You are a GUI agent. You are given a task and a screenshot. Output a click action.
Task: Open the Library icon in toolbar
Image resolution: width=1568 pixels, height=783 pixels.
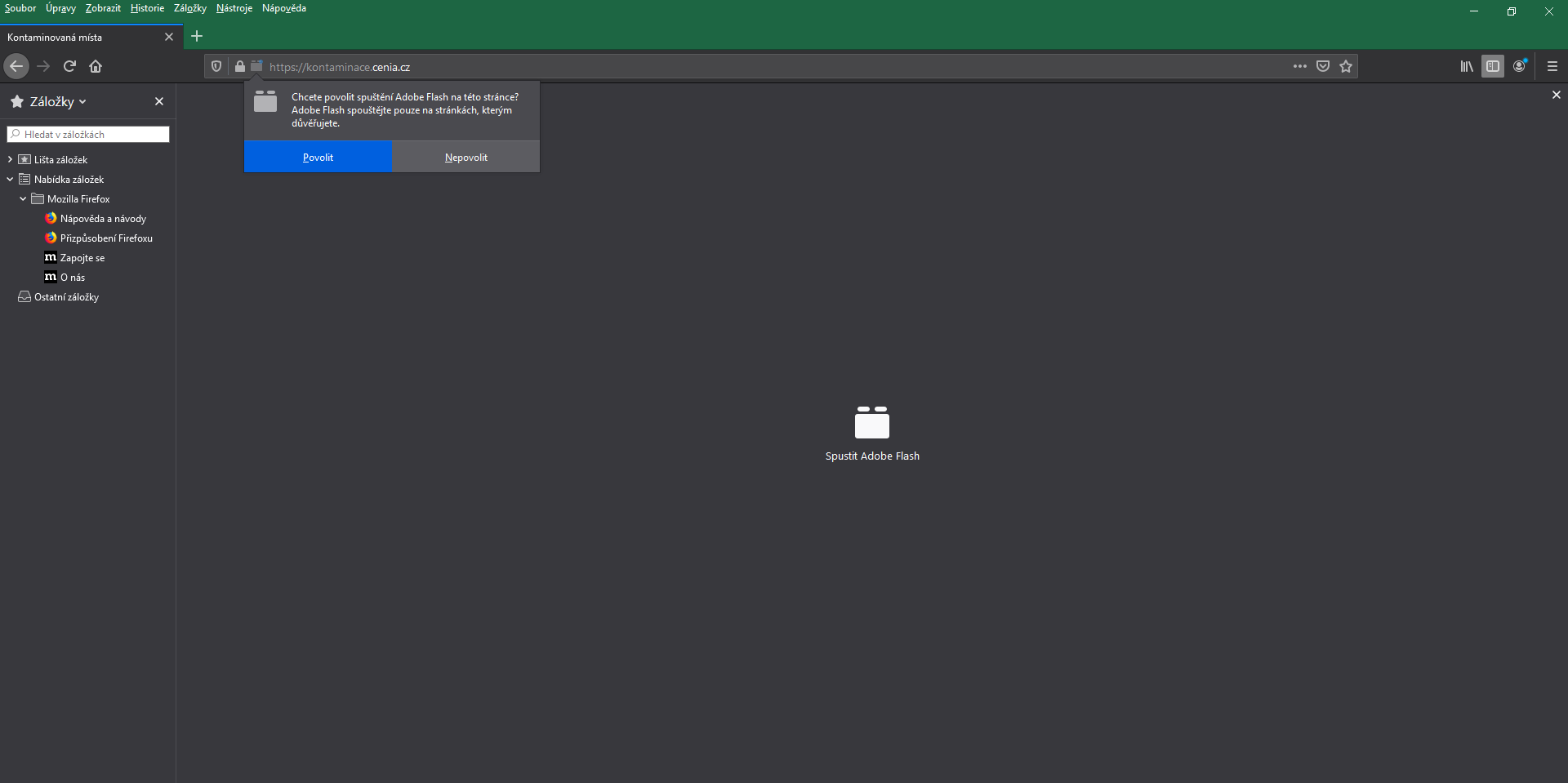(x=1467, y=66)
